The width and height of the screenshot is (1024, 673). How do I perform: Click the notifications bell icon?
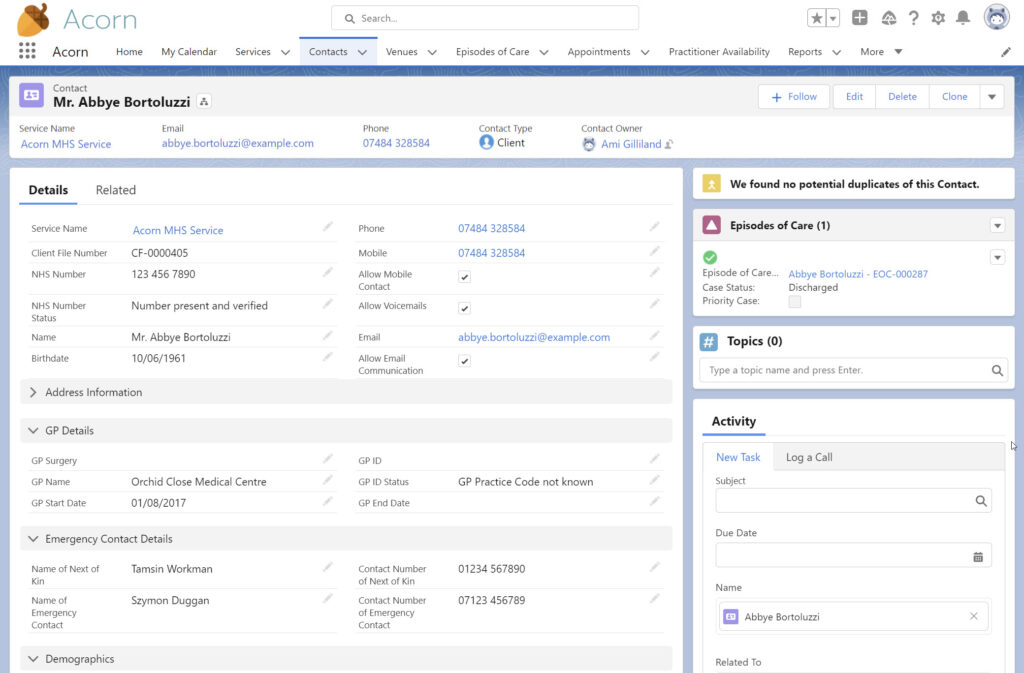[963, 18]
